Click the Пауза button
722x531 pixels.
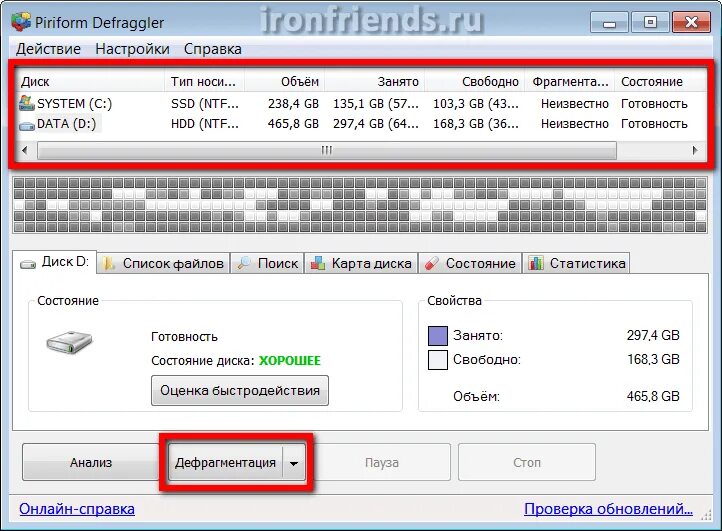382,462
